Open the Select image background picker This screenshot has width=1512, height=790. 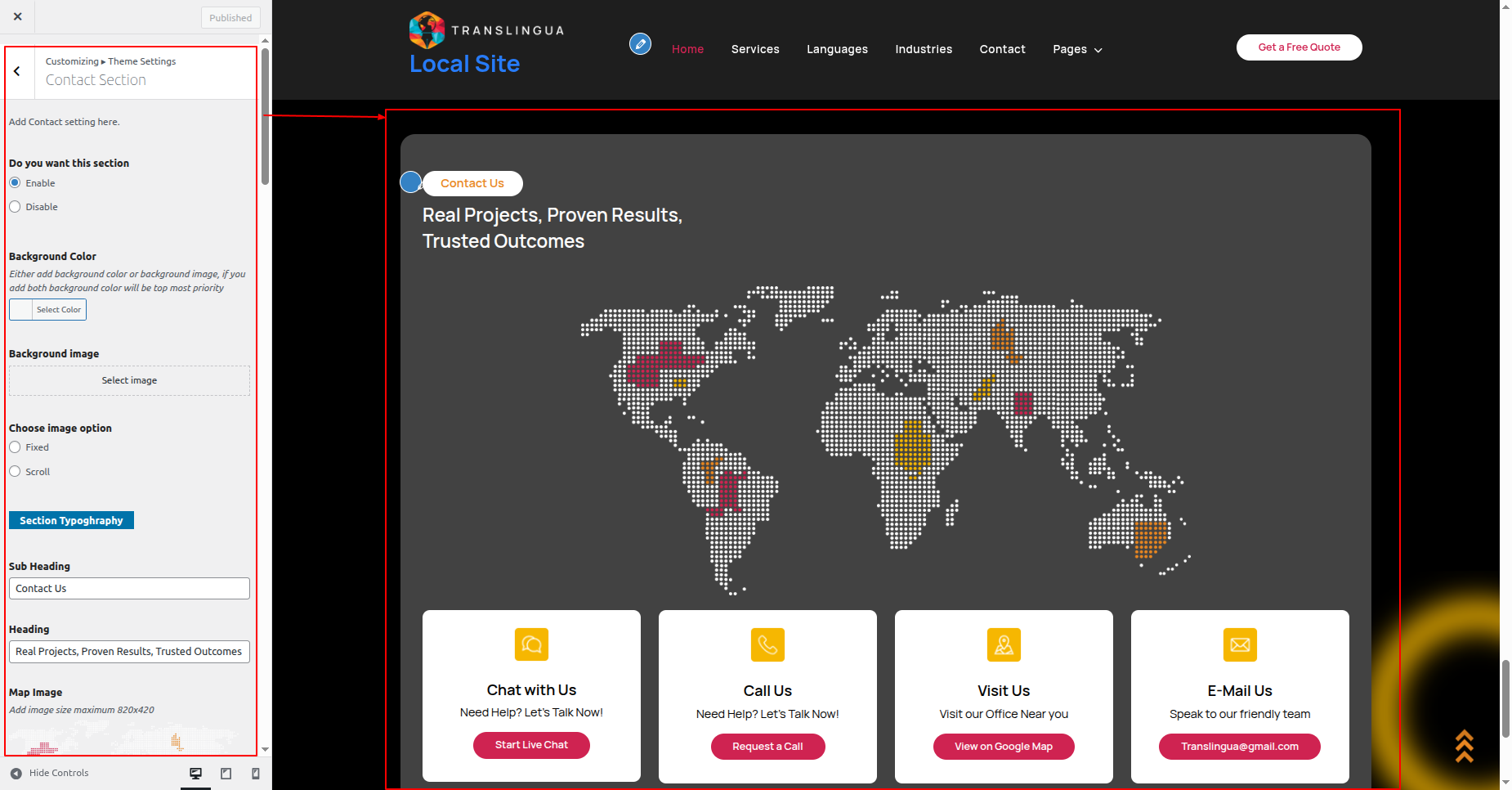tap(129, 381)
